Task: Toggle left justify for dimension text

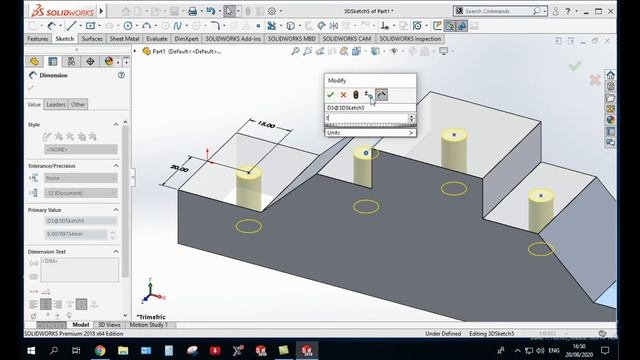Action: (x=33, y=304)
